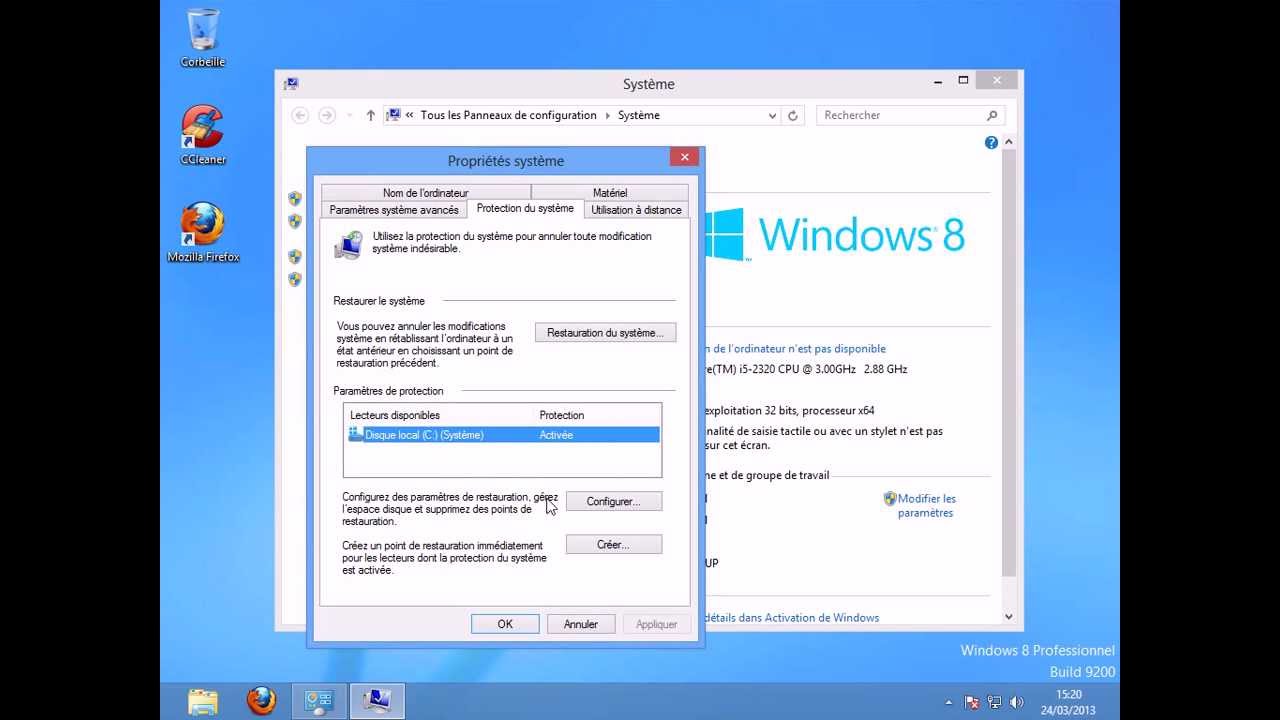Screen dimensions: 1280x720
Task: Open help with the blue question mark
Action: [x=991, y=143]
